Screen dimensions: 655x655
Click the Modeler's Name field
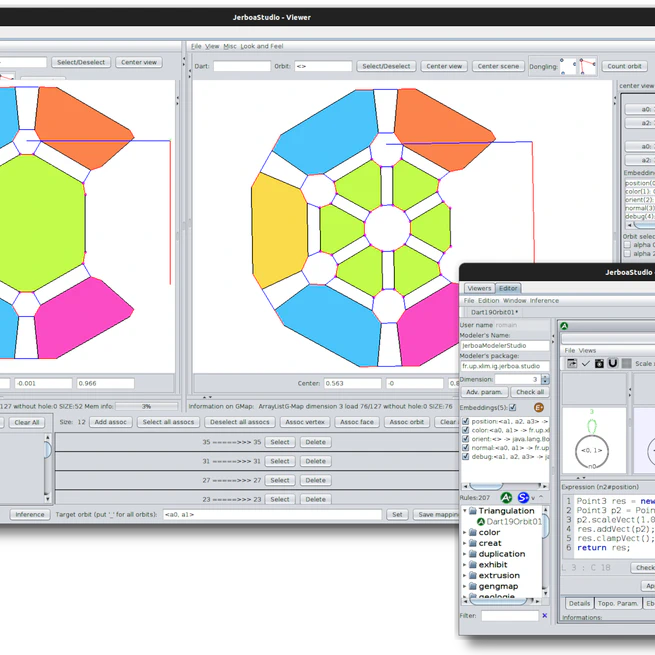[505, 345]
